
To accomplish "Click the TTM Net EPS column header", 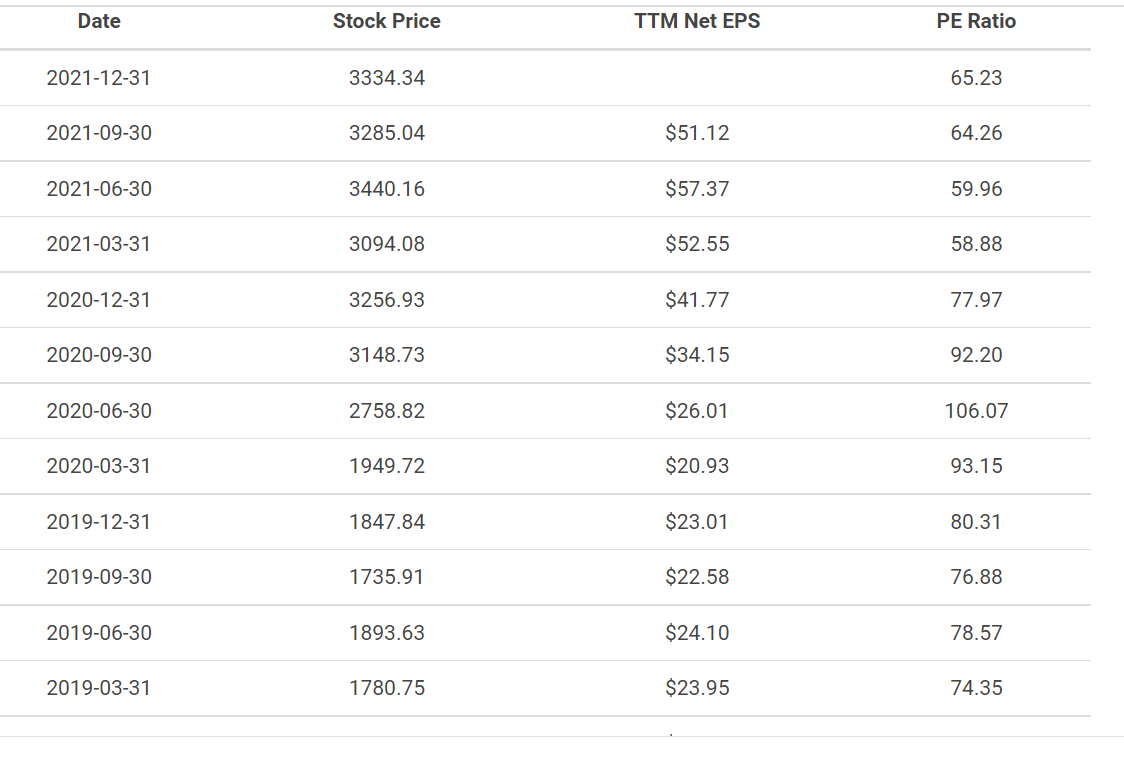I will (x=697, y=22).
